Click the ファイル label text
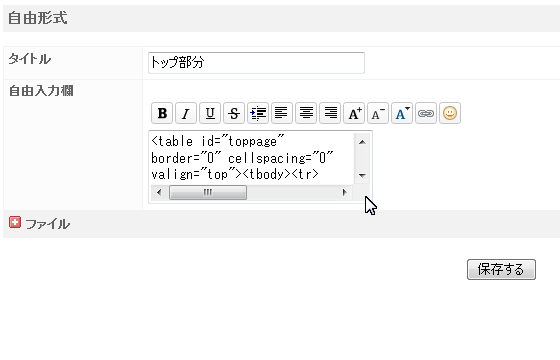 [48, 224]
